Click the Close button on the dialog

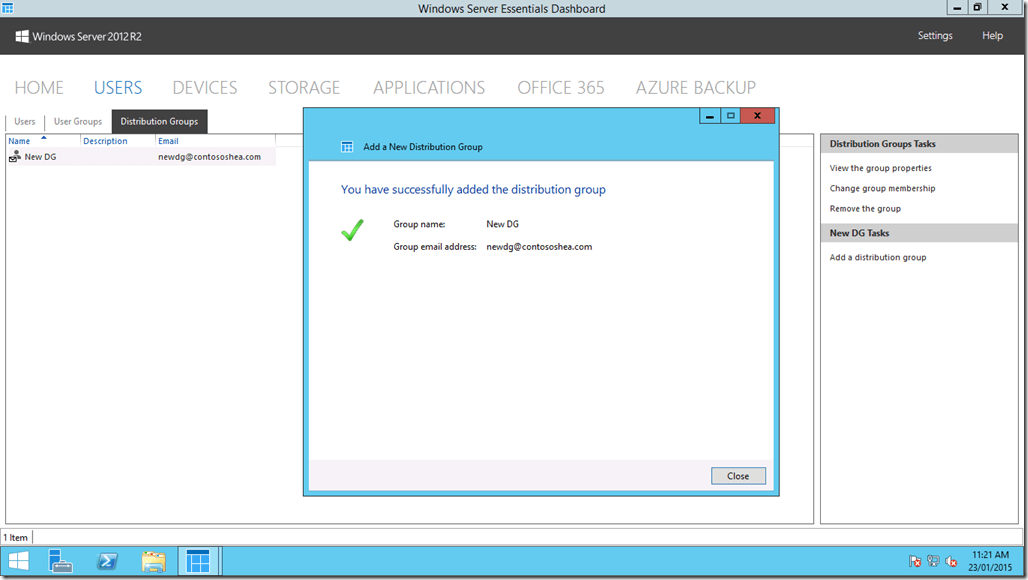click(x=738, y=475)
